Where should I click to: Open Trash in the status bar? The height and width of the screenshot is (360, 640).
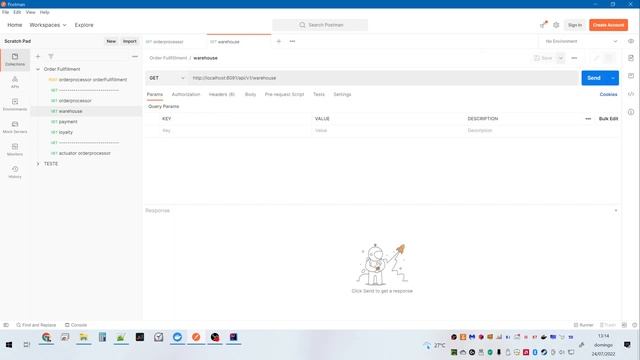[x=608, y=325]
